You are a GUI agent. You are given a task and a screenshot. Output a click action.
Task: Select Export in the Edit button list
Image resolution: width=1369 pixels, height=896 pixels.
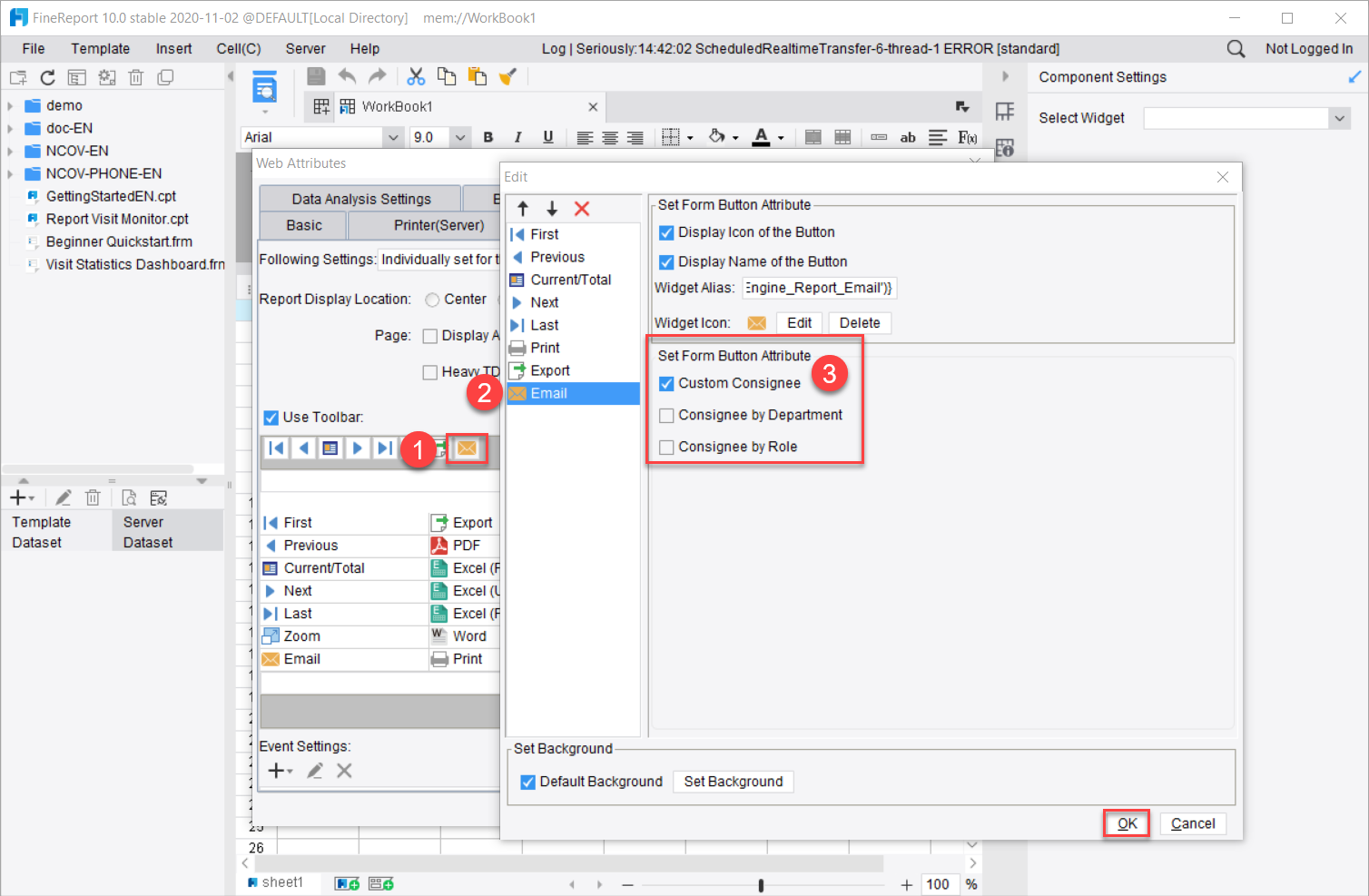574,370
